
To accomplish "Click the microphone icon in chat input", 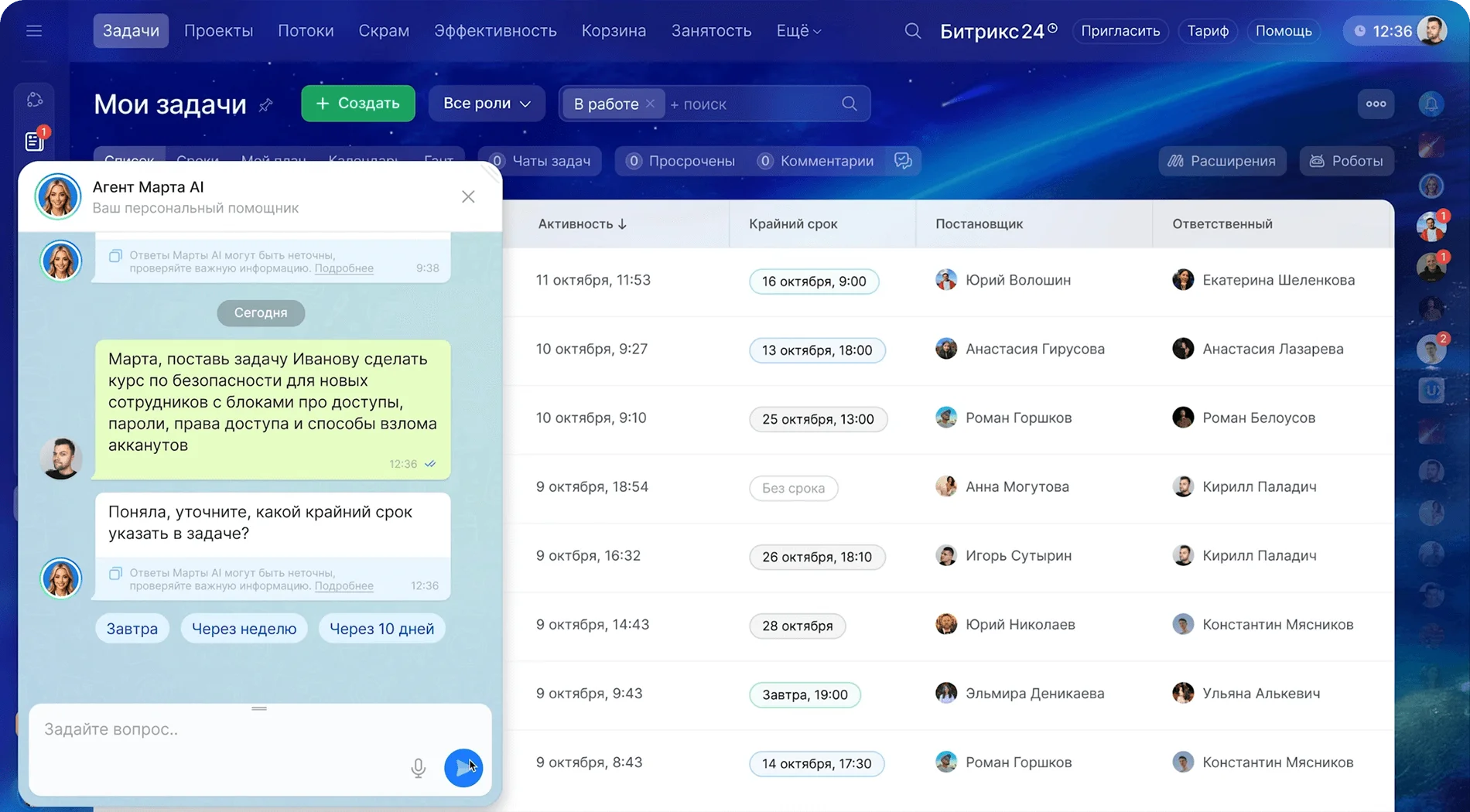I will 418,767.
